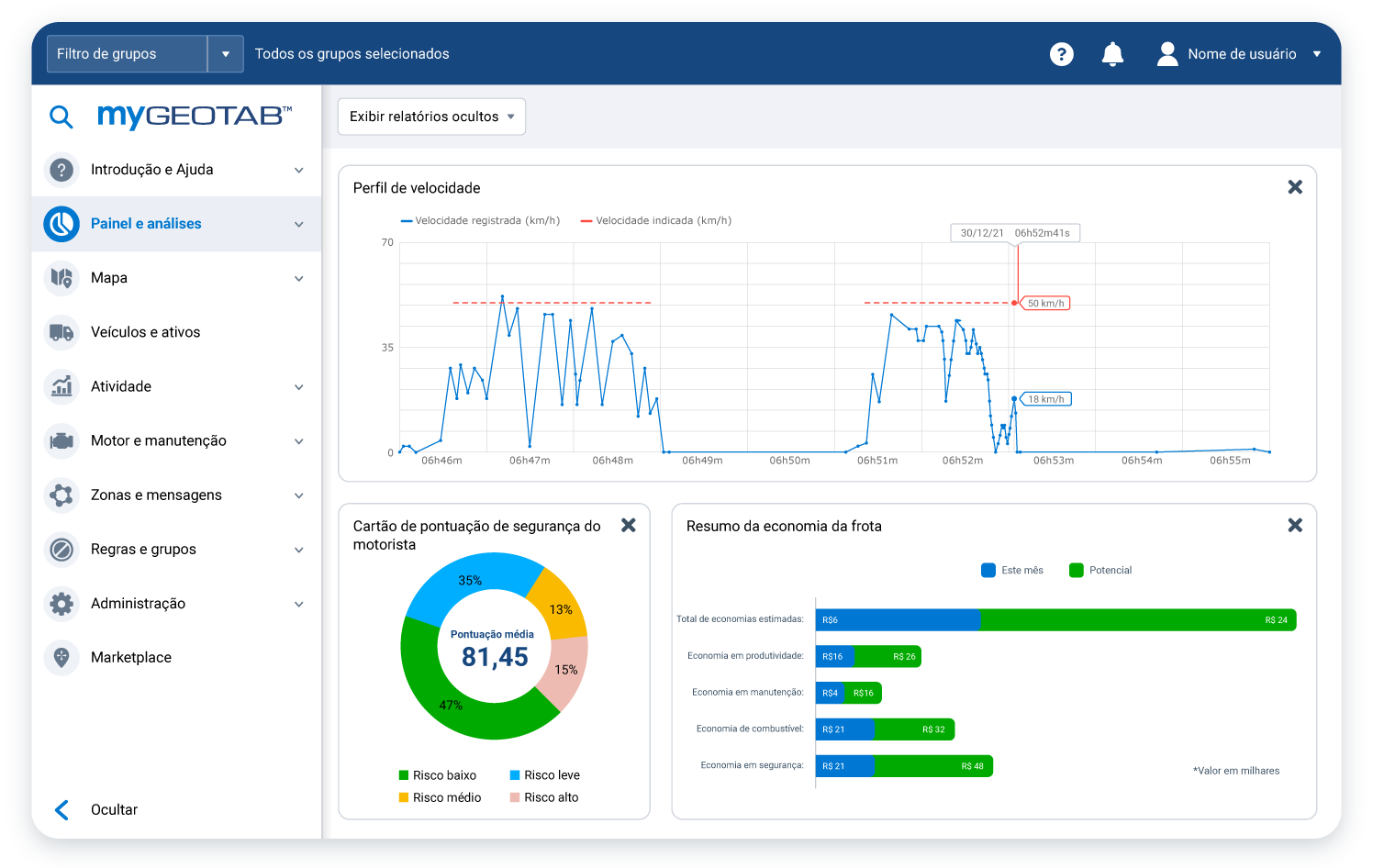This screenshot has height=868, width=1373.
Task: Click the Motor e manutenção engine icon
Action: point(61,440)
